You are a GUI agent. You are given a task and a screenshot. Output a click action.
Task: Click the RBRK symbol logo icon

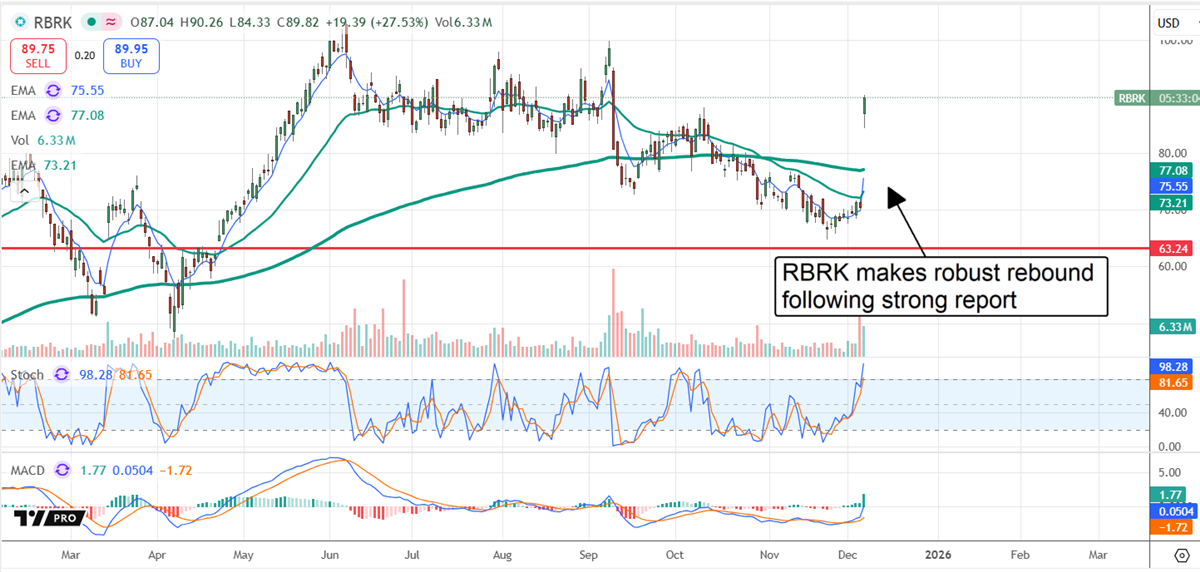click(x=19, y=22)
